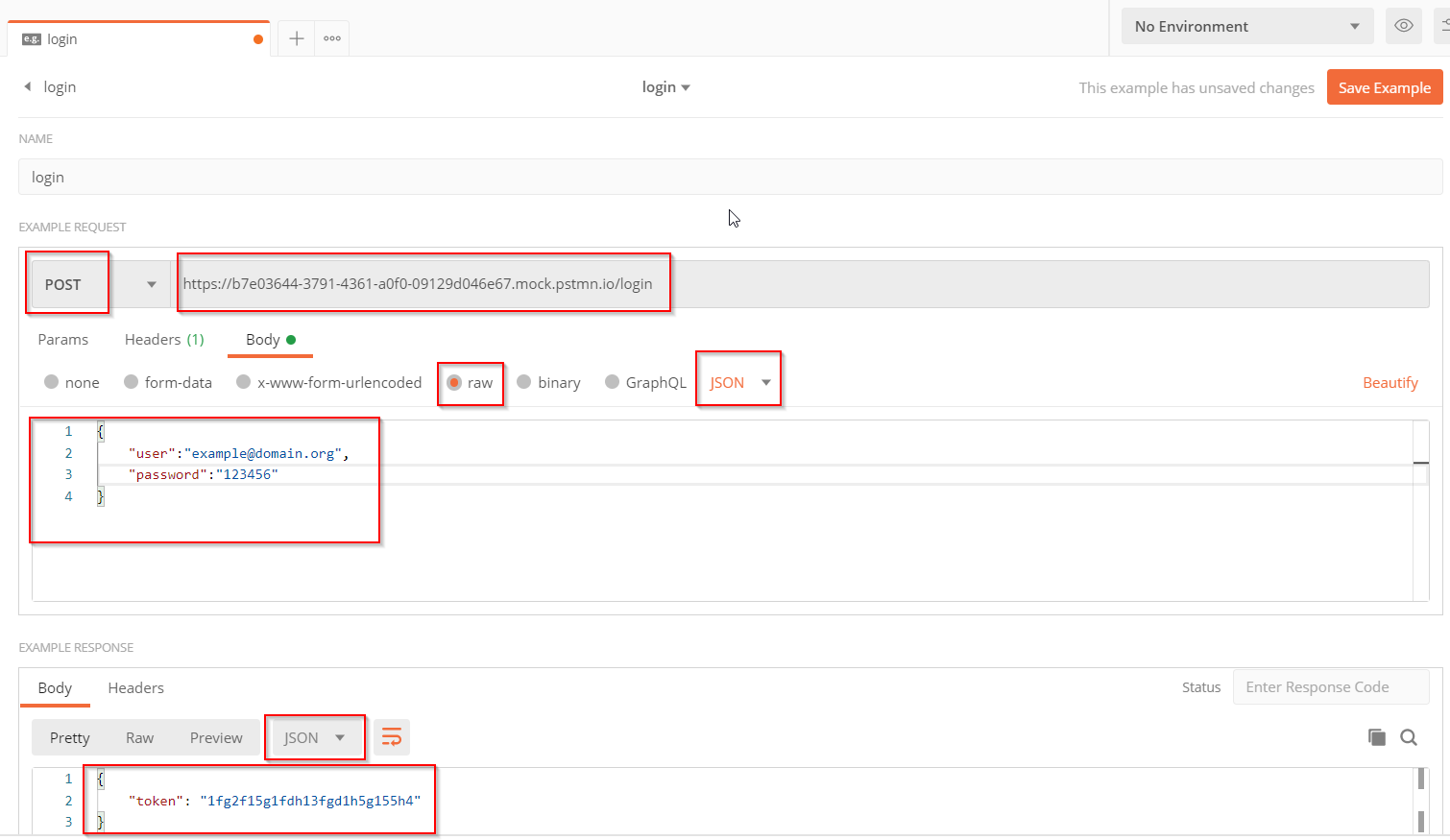Image resolution: width=1450 pixels, height=840 pixels.
Task: Open the response Body tab
Action: click(x=55, y=687)
